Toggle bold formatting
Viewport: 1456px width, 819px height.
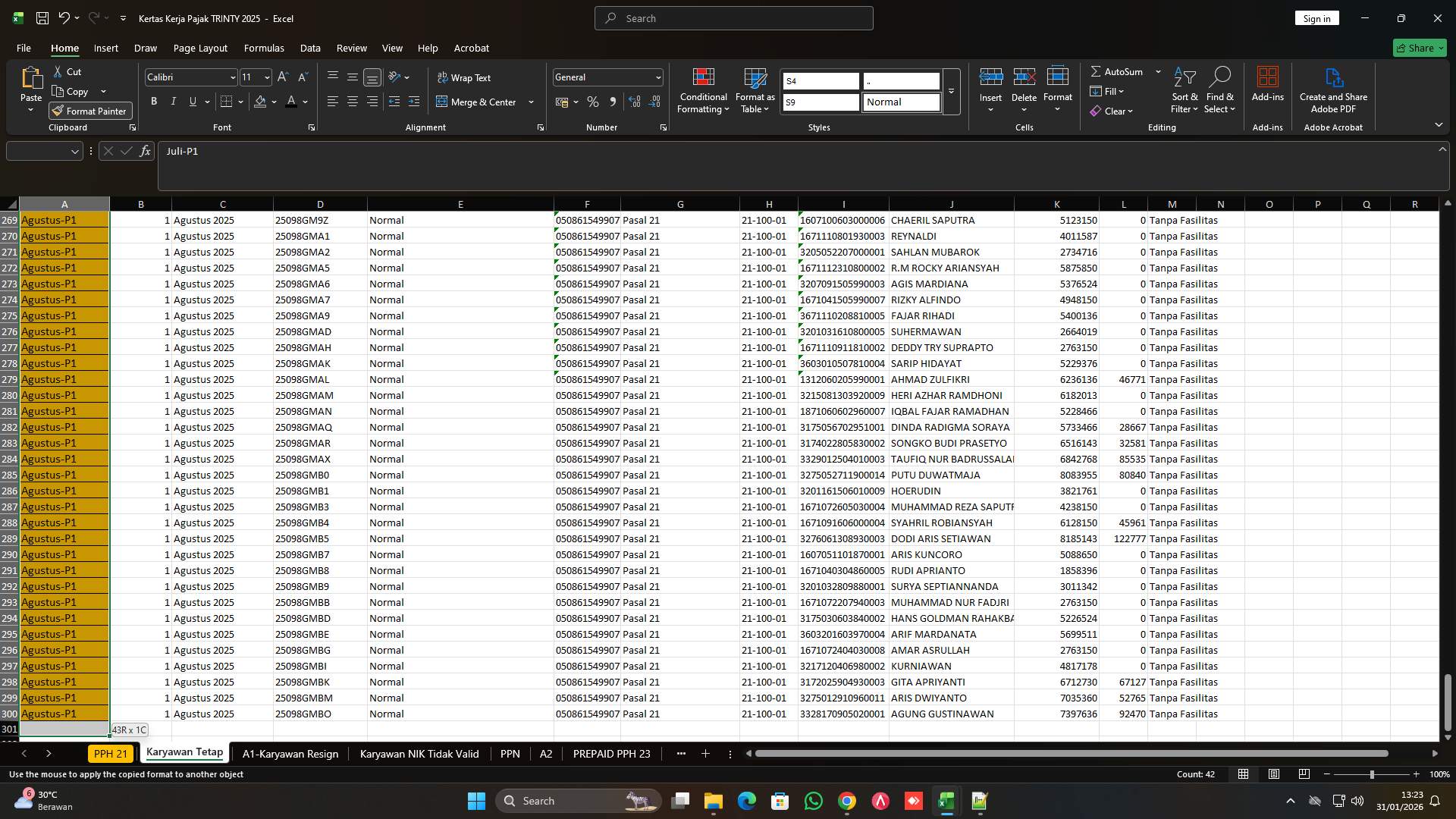coord(153,101)
